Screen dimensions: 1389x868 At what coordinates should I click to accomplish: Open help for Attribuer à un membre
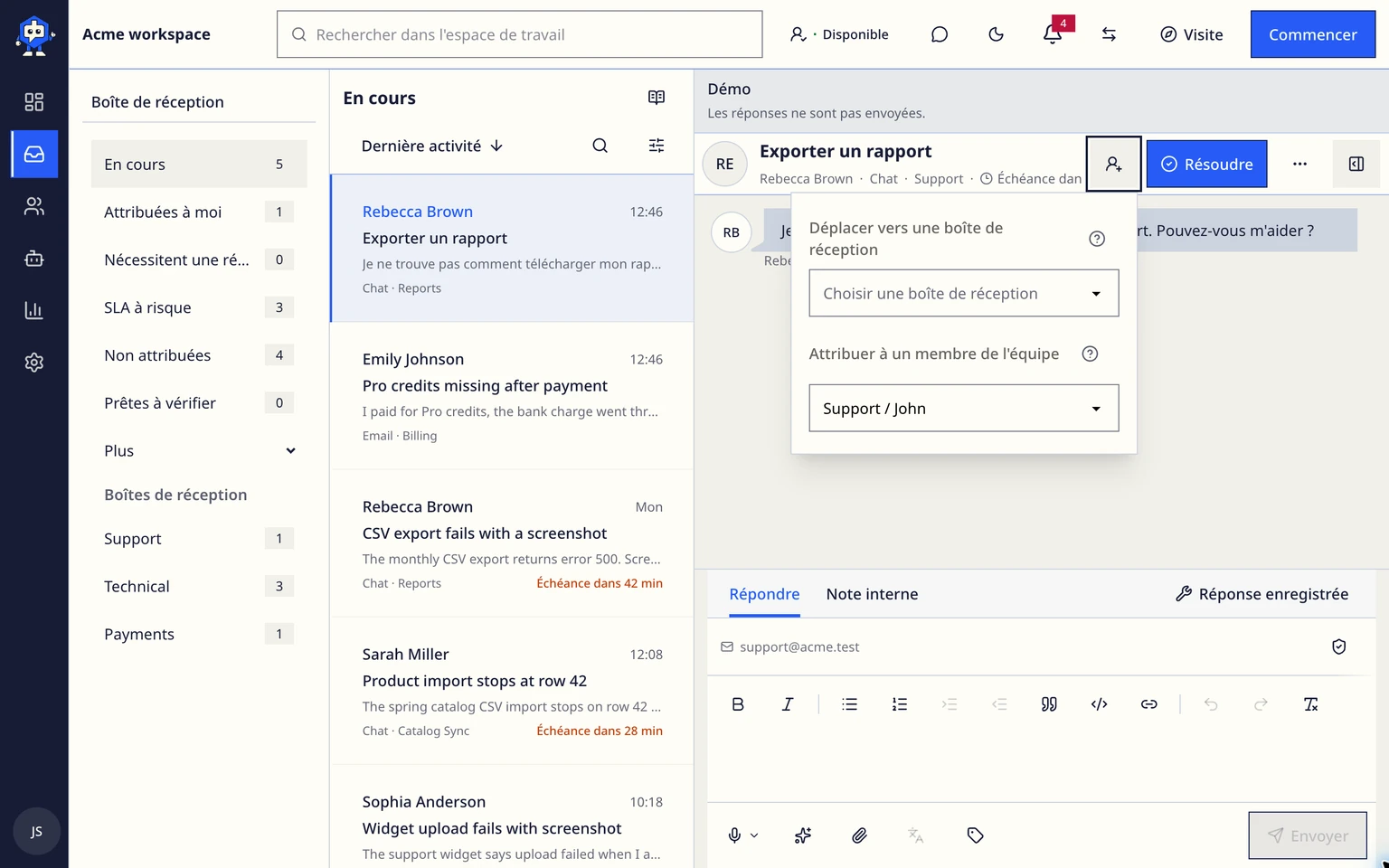[x=1090, y=354]
